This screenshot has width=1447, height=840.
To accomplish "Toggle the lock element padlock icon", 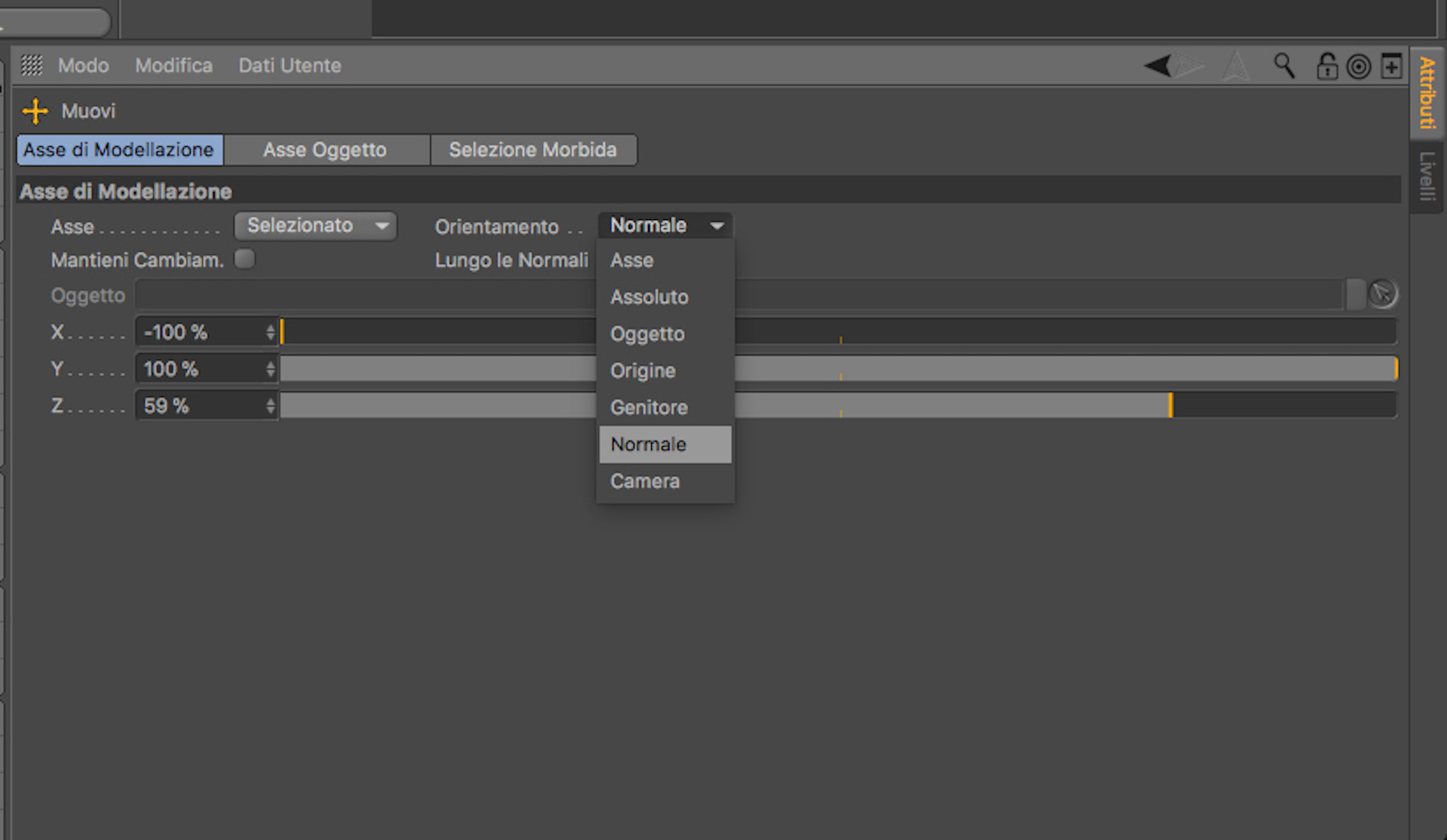I will coord(1326,66).
